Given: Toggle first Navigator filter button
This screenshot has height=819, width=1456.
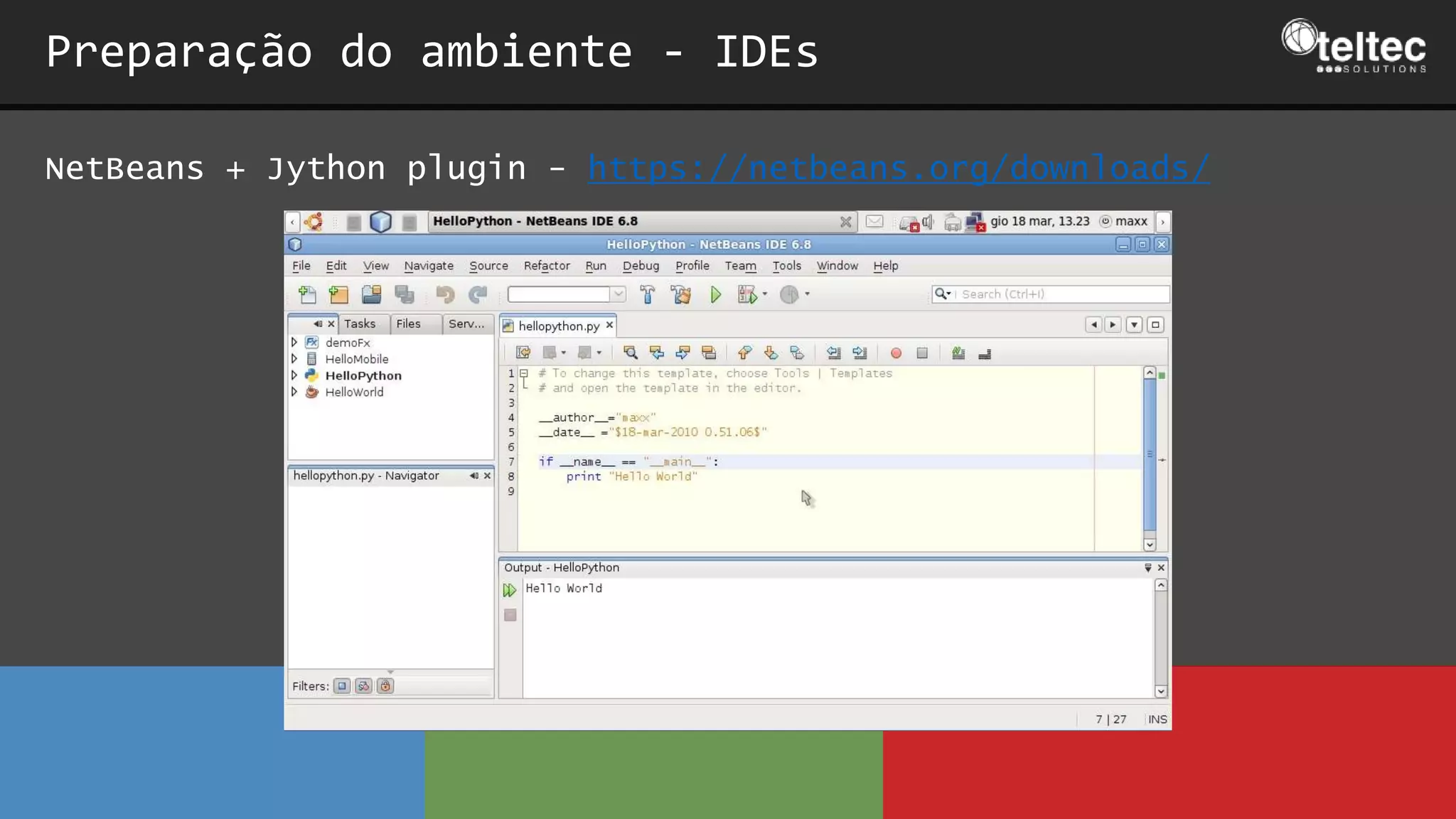Looking at the screenshot, I should 342,686.
